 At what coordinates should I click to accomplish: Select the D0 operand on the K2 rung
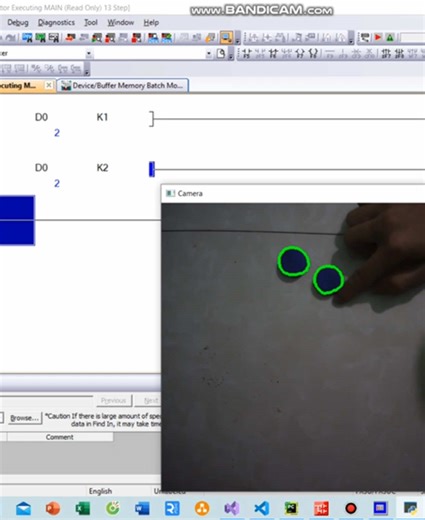click(x=41, y=168)
